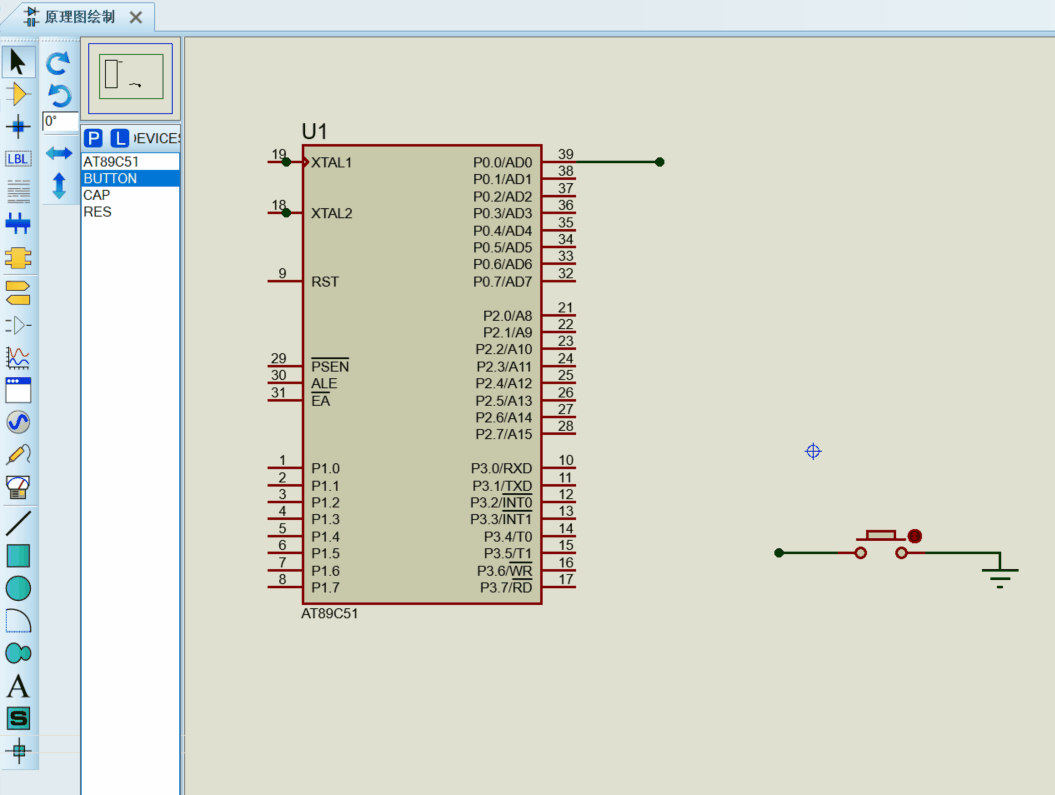1055x795 pixels.
Task: Click the U1 AT89C51 chip body
Action: (422, 375)
